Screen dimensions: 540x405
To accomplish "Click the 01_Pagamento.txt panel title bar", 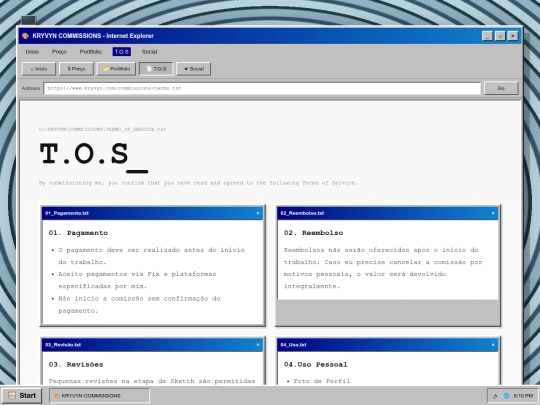I will click(x=153, y=213).
